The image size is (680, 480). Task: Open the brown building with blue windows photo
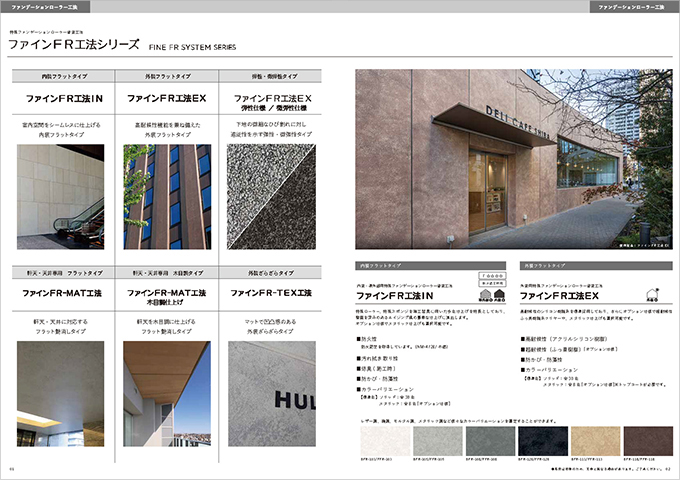point(167,196)
